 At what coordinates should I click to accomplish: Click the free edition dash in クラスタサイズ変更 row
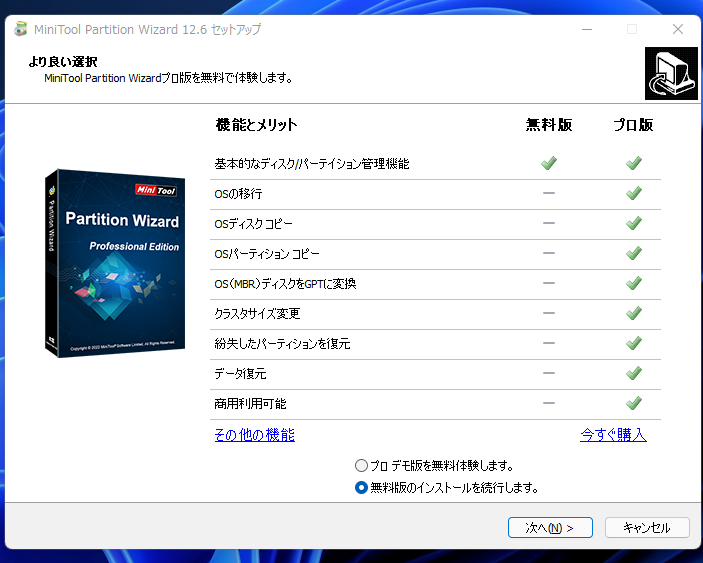click(549, 313)
